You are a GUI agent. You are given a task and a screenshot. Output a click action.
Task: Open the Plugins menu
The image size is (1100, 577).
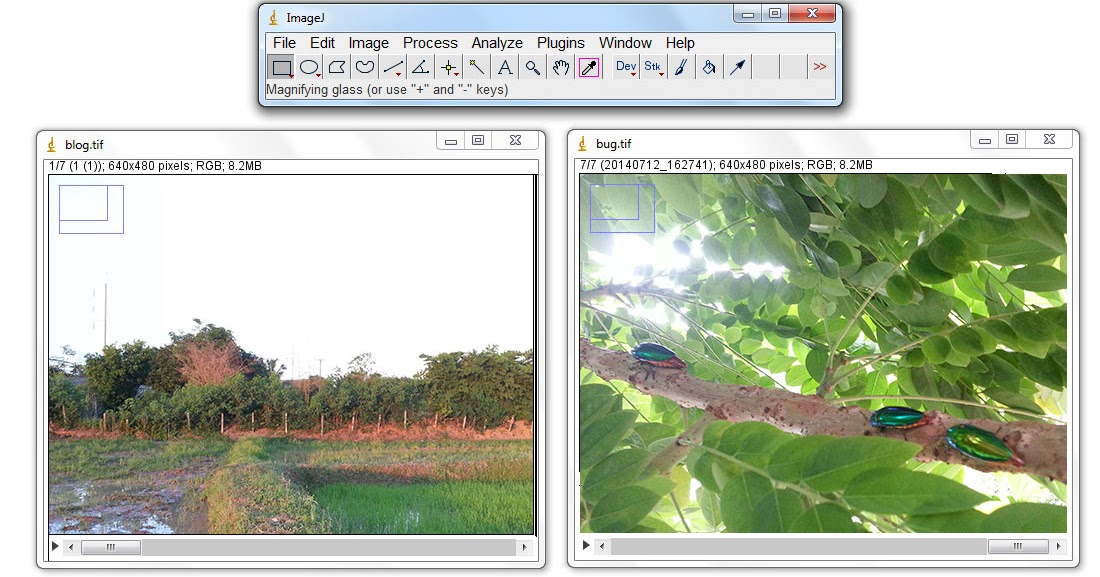tap(560, 43)
